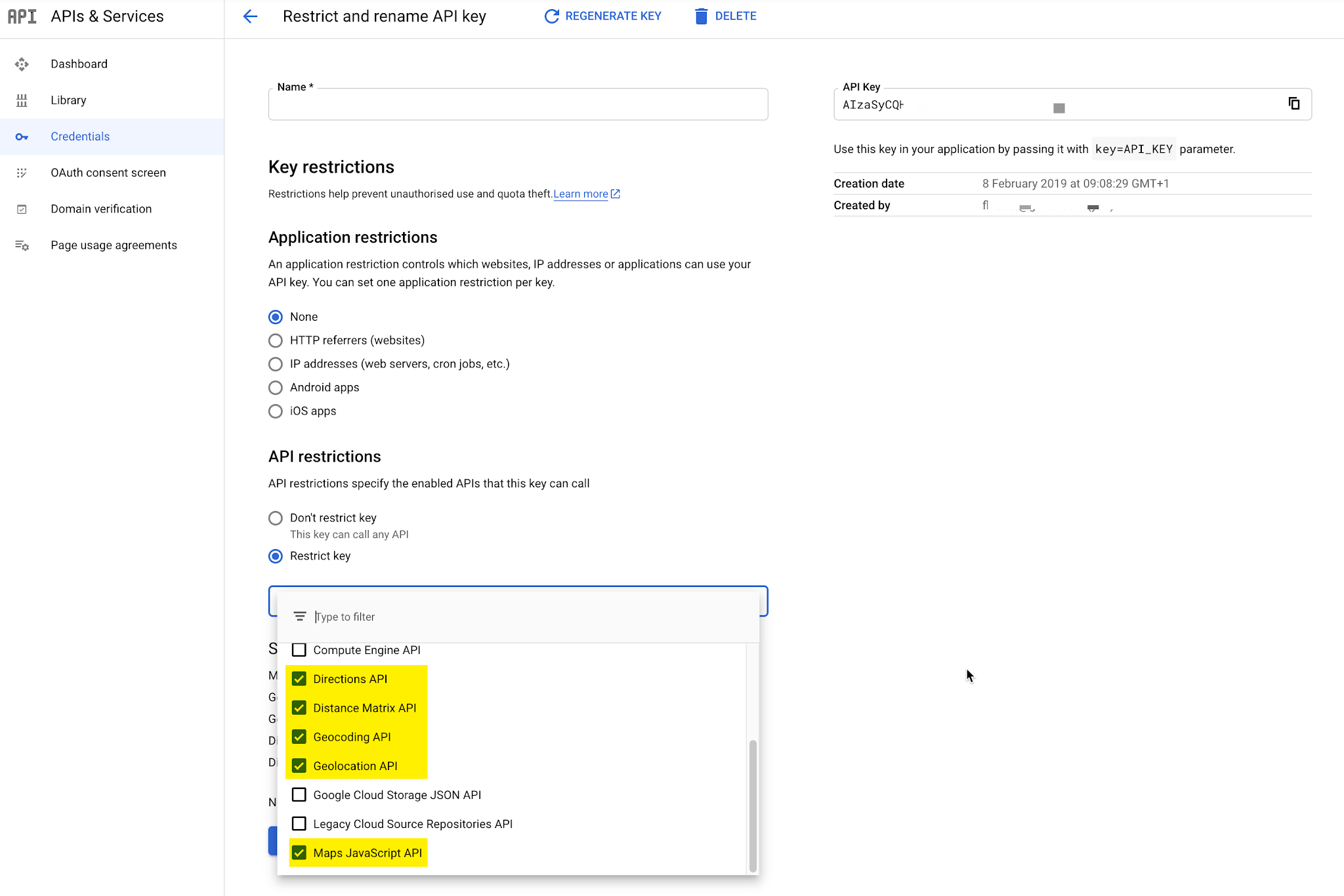The width and height of the screenshot is (1344, 896).
Task: Select Android apps application restriction
Action: click(275, 388)
